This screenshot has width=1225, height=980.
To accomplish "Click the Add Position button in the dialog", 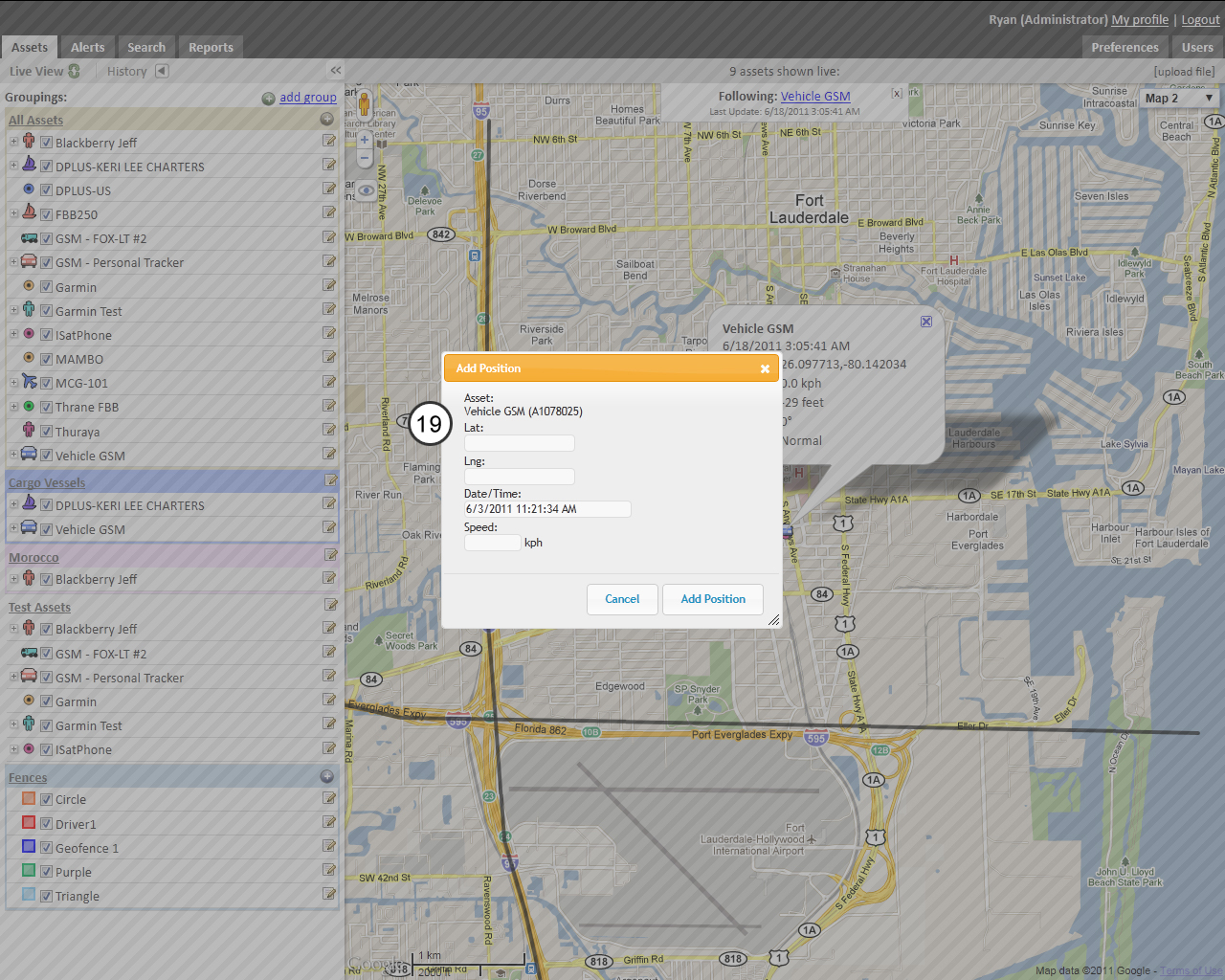I will coord(713,599).
